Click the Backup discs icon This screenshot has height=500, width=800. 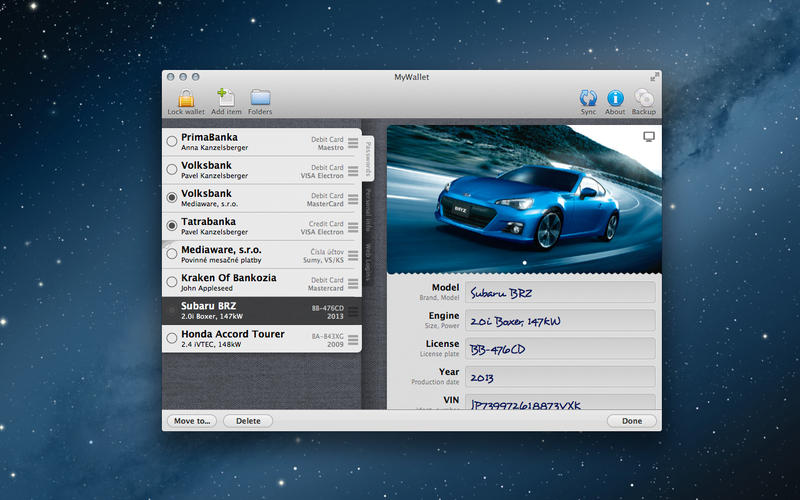coord(644,97)
